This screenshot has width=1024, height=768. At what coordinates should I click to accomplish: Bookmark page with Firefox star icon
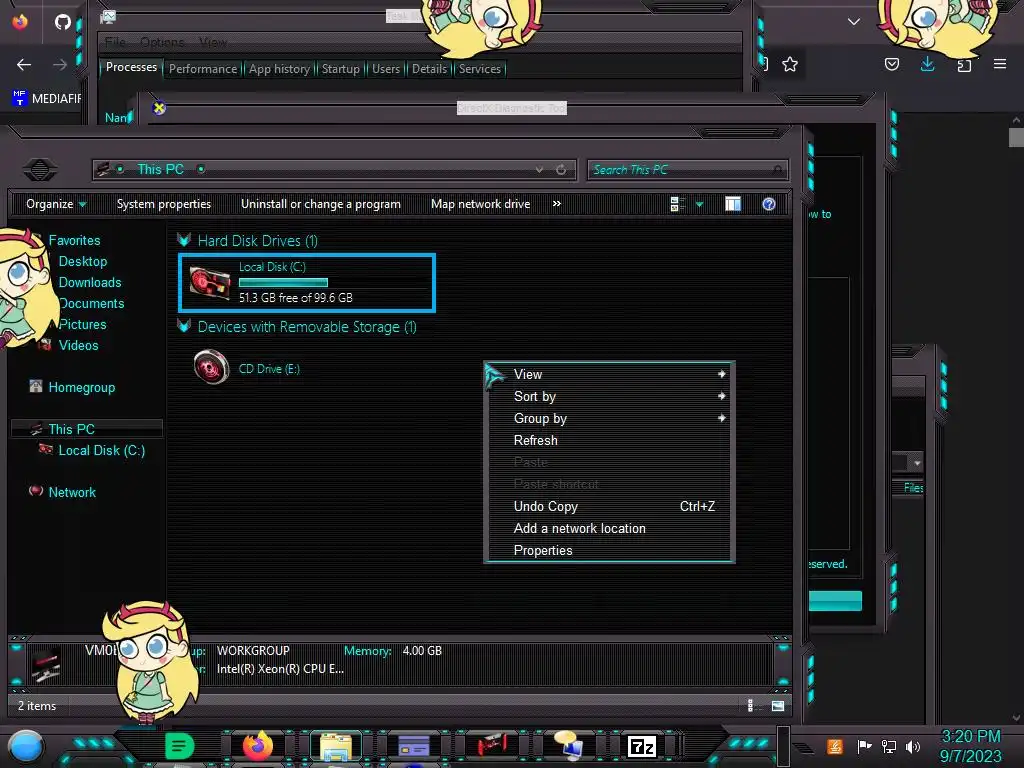coord(790,64)
